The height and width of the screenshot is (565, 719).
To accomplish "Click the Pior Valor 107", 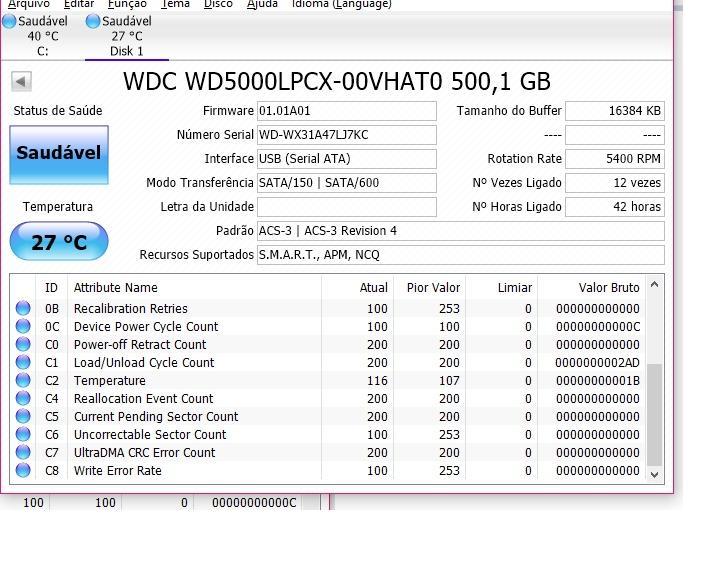I will 449,381.
